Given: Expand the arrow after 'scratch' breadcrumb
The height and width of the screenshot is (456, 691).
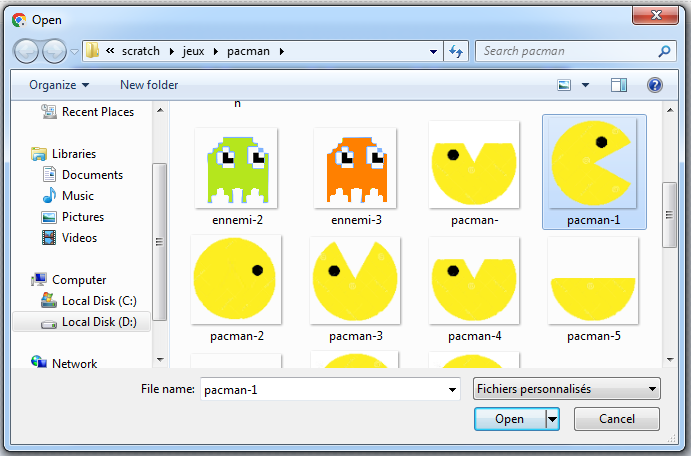Looking at the screenshot, I should click(172, 52).
